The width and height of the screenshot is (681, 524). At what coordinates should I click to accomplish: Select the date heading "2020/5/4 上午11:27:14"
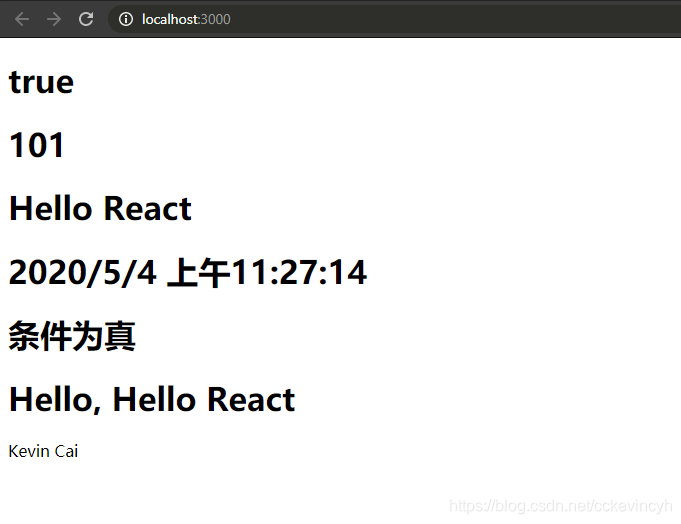(x=188, y=272)
